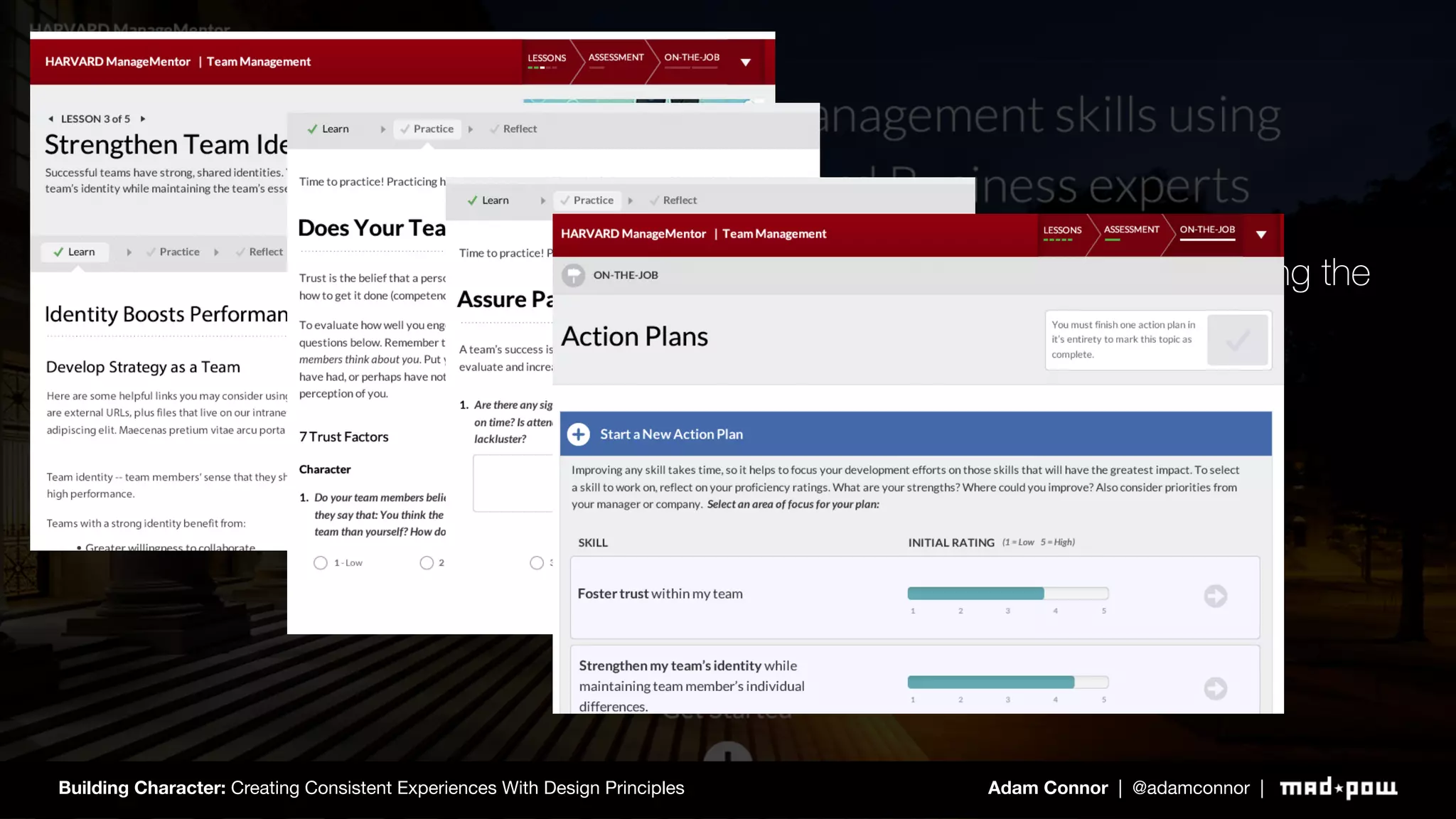Select ASSESSMENT tab in back window

[616, 58]
